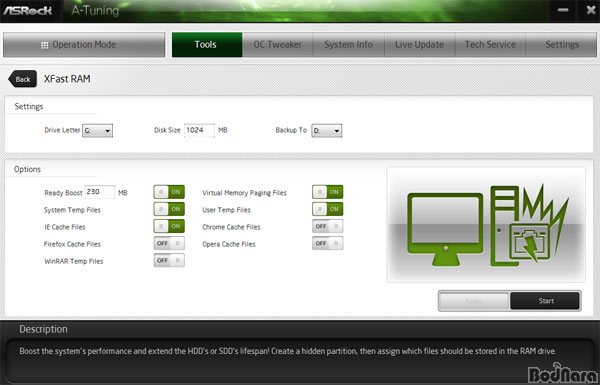Close the A-Tuning window
The width and height of the screenshot is (600, 385).
click(x=590, y=10)
